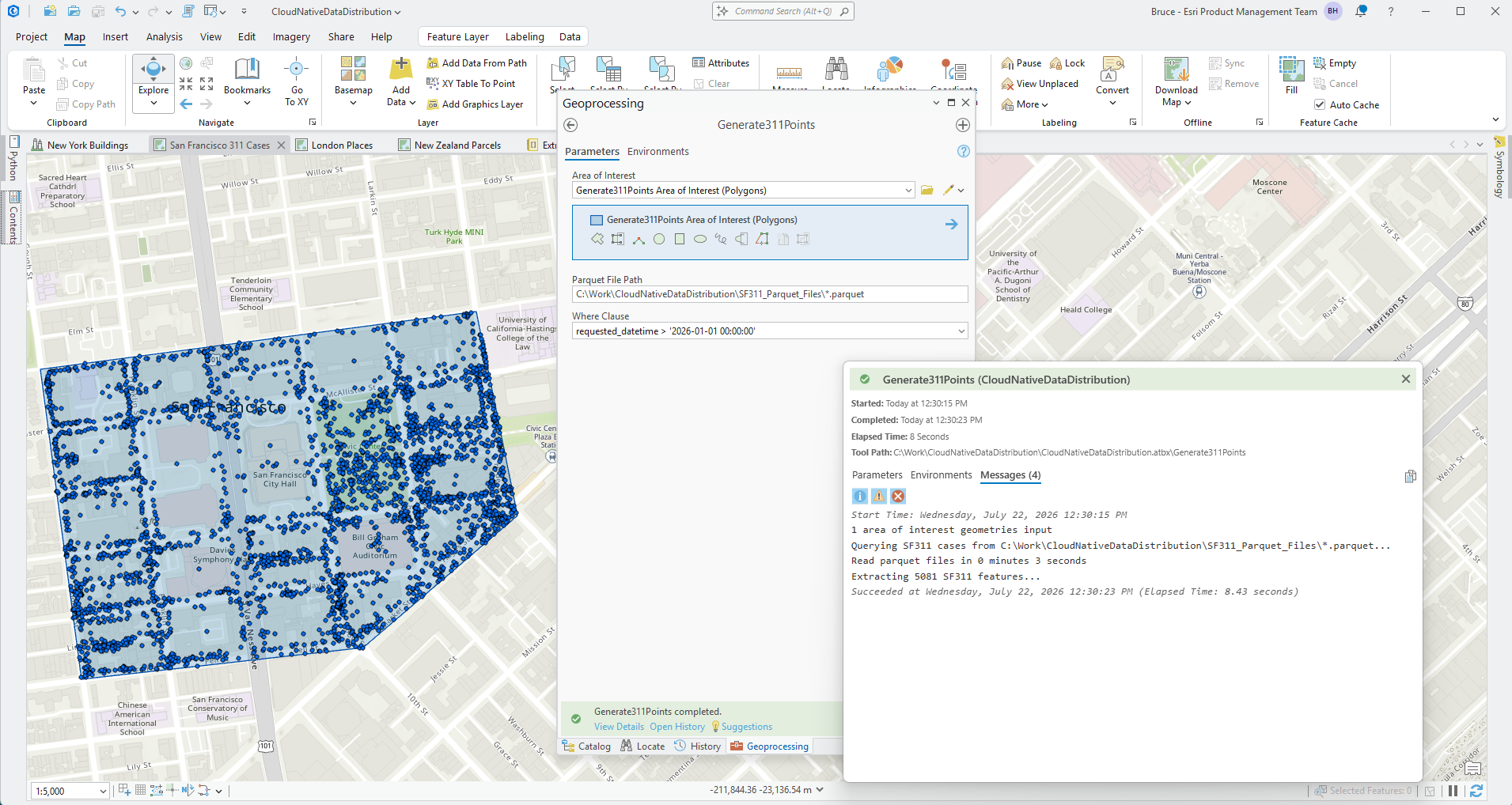Toggle the information messages filter

pos(860,496)
